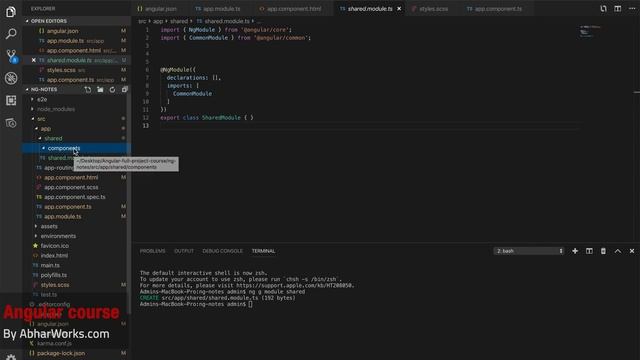640x360 pixels.
Task: Open the Explorer view in activity bar
Action: tap(11, 12)
